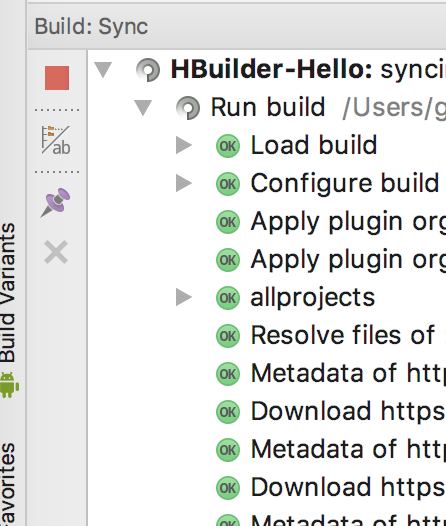Collapse the Run build node

(x=143, y=107)
